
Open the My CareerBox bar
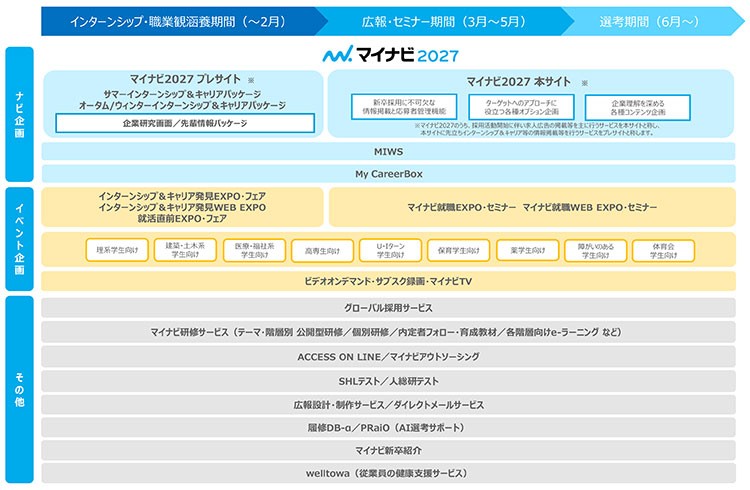tap(389, 173)
